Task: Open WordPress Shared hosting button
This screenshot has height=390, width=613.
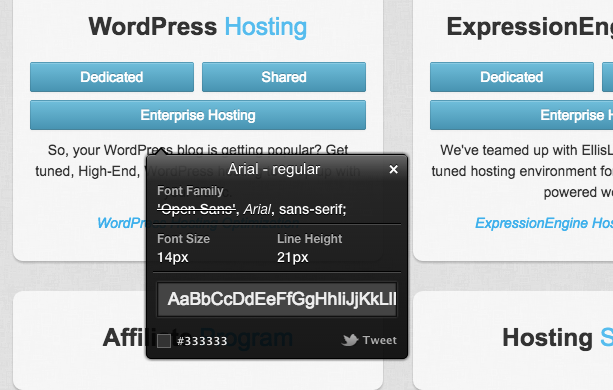Action: click(x=284, y=77)
